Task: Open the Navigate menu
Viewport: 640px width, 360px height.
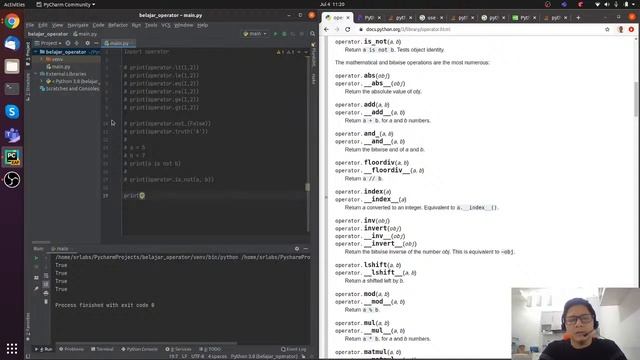Action: pyautogui.click(x=78, y=25)
